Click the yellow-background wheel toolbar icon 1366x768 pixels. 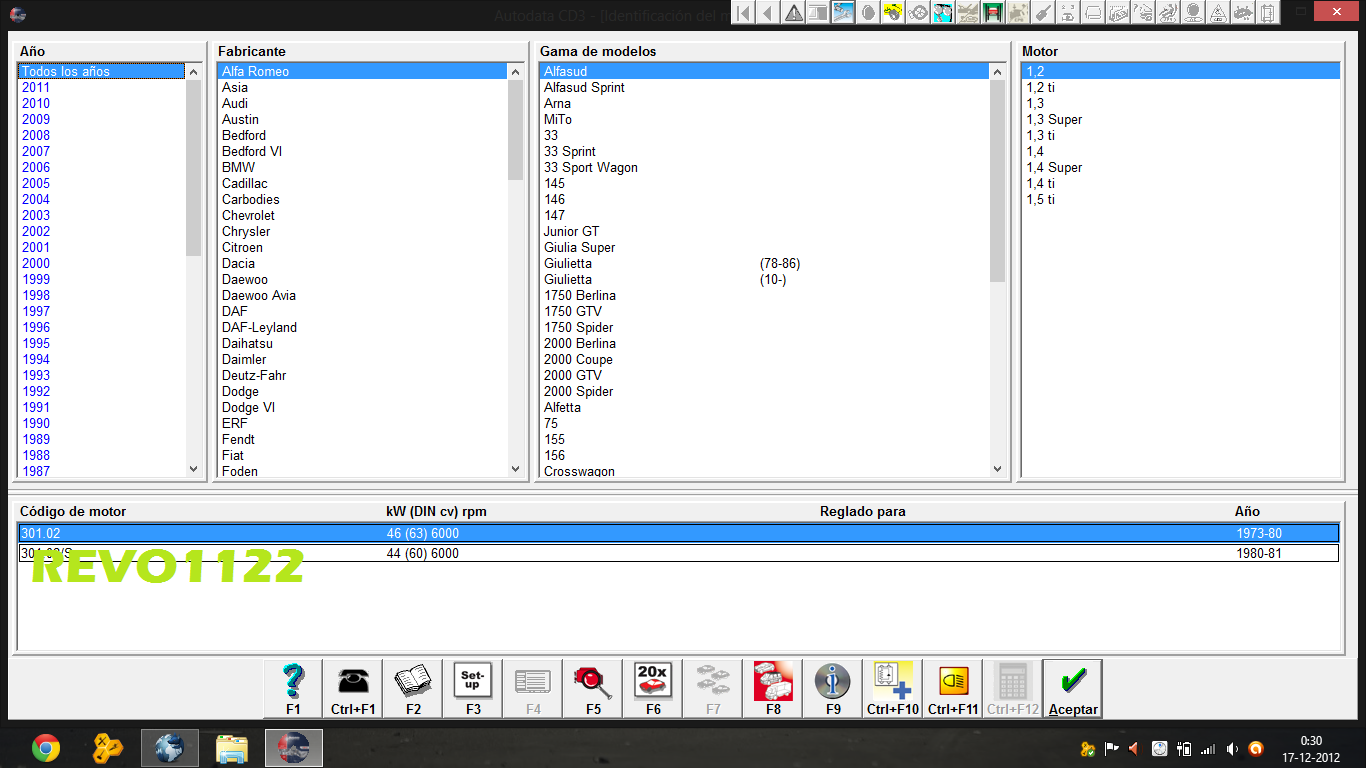(894, 13)
